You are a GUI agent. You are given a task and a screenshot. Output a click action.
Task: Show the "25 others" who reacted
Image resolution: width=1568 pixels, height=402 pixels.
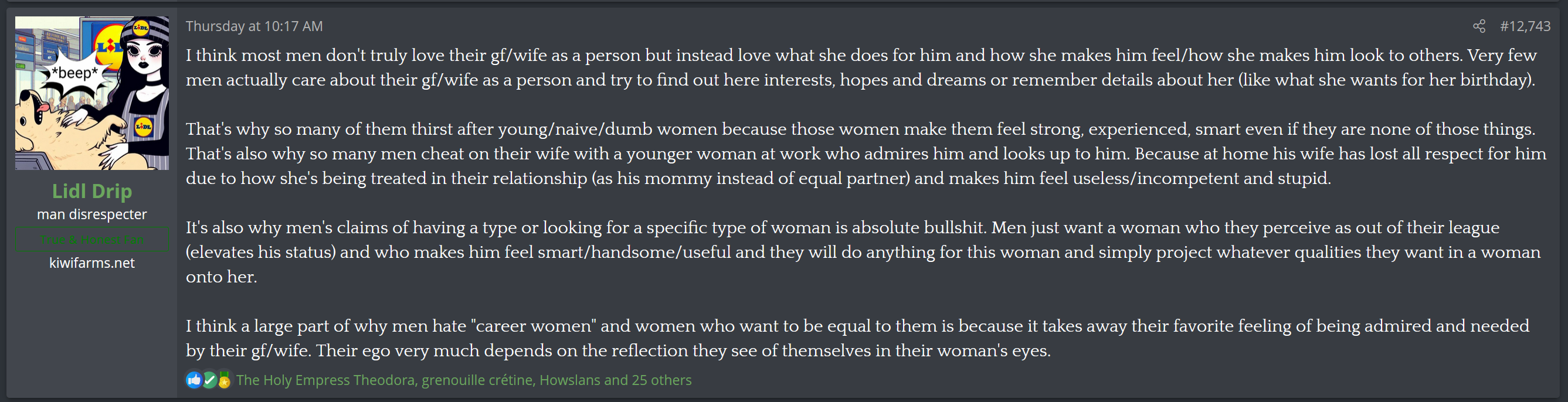pos(661,380)
